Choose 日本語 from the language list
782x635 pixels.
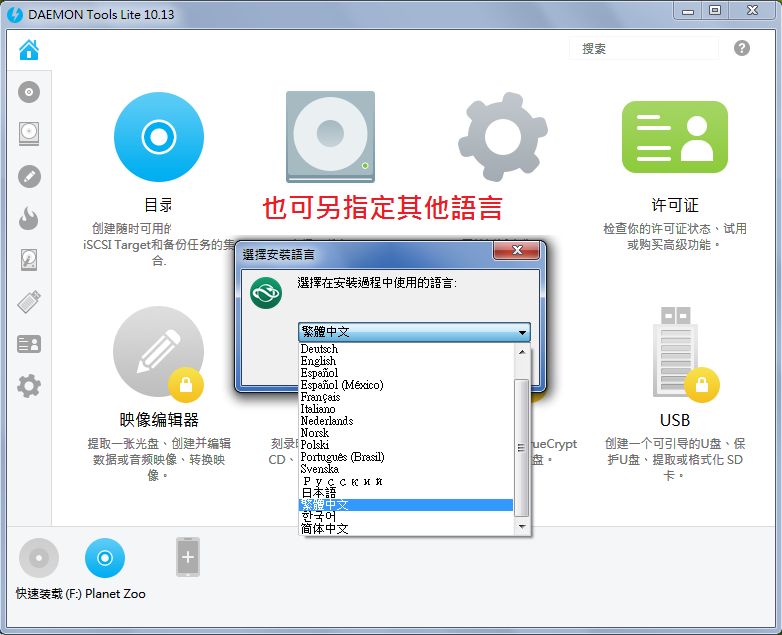tap(406, 493)
